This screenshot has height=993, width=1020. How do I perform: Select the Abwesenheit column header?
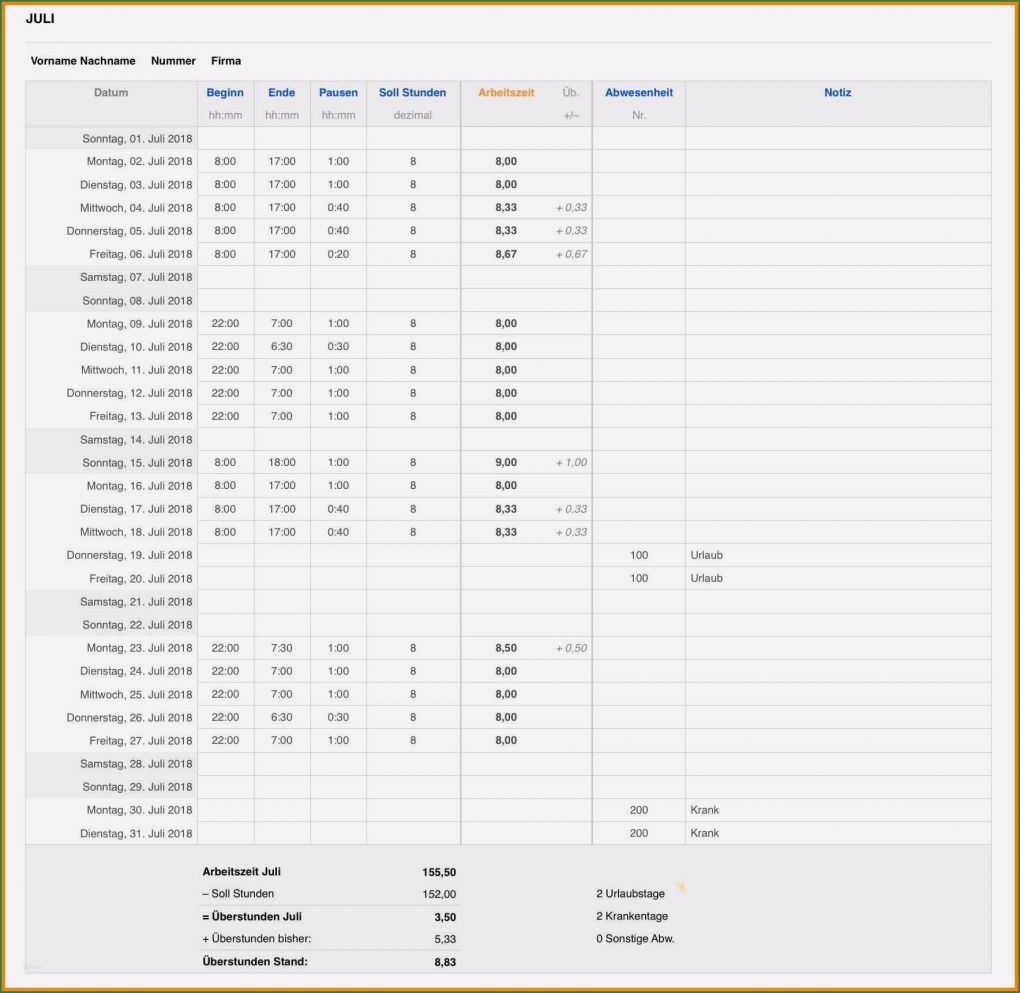click(638, 92)
